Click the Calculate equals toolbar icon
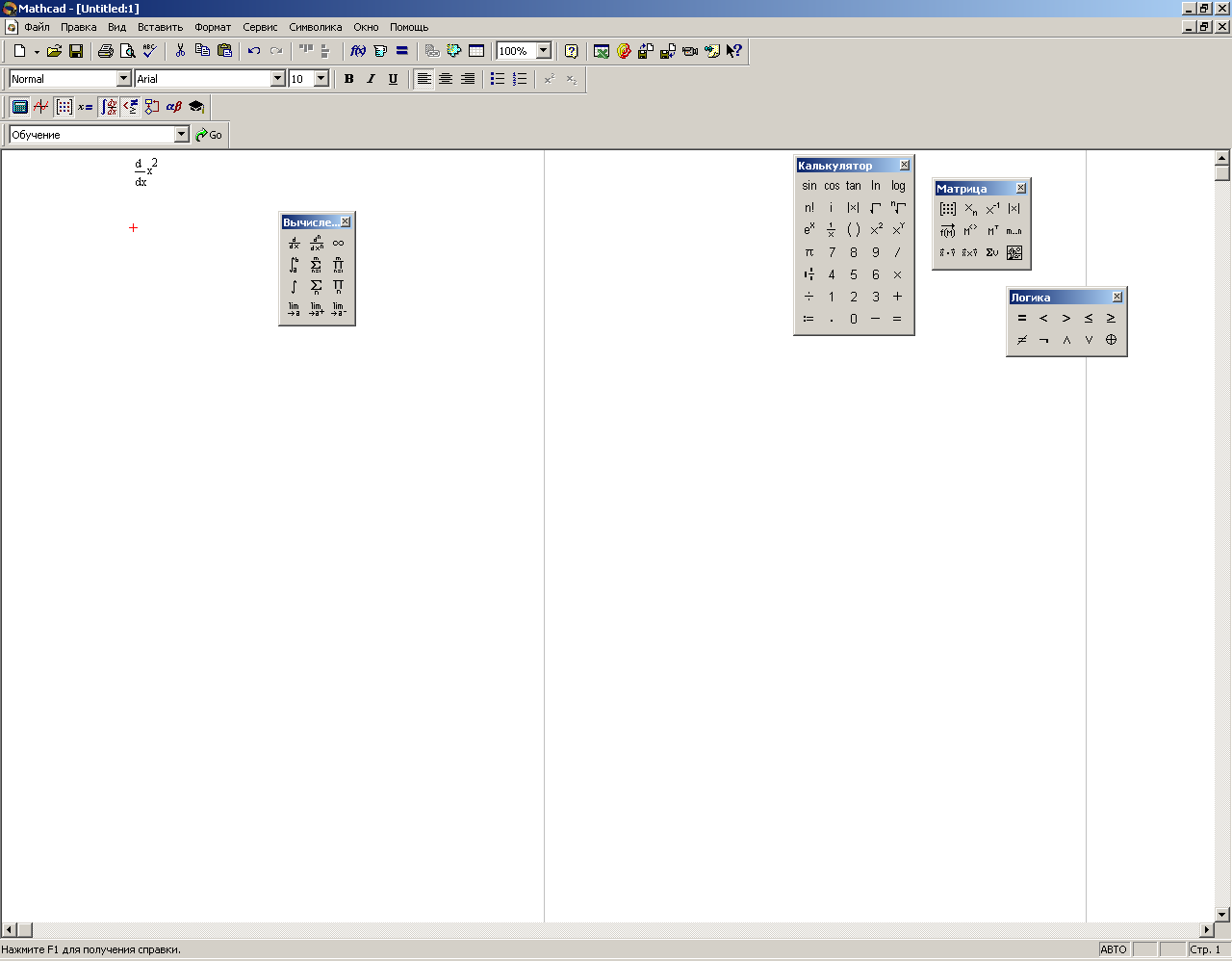Screen dimensions: 1232x961 (402, 51)
